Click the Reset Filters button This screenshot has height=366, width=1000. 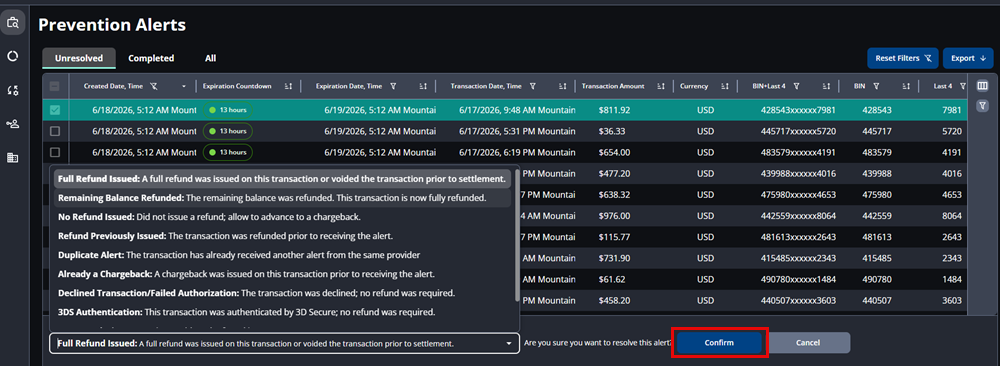903,58
